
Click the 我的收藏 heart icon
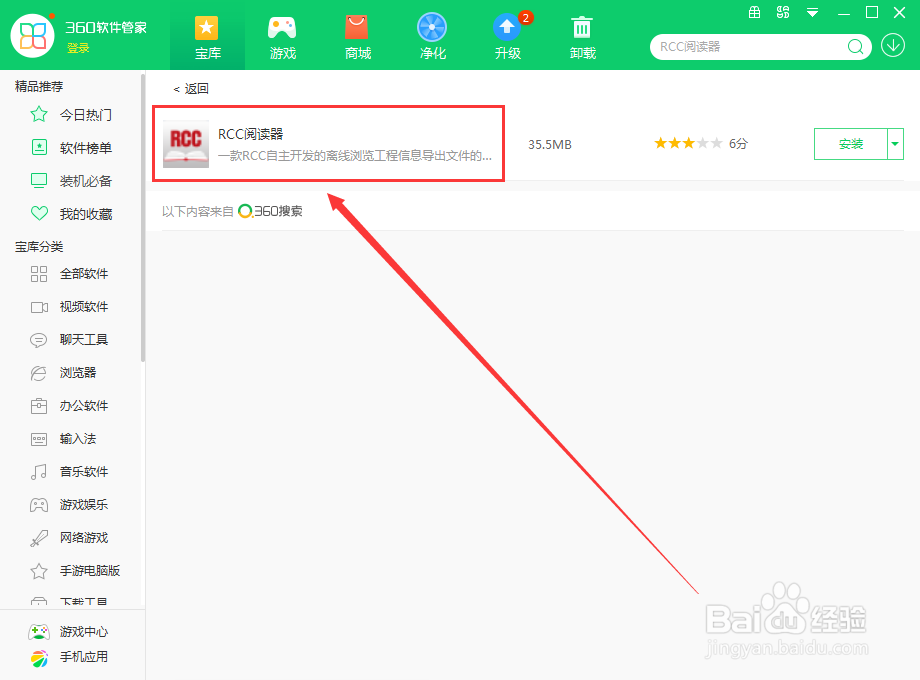click(39, 214)
